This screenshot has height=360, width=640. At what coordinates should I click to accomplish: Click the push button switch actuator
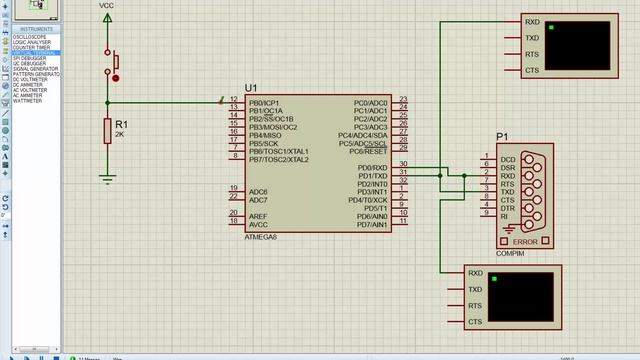pos(116,62)
